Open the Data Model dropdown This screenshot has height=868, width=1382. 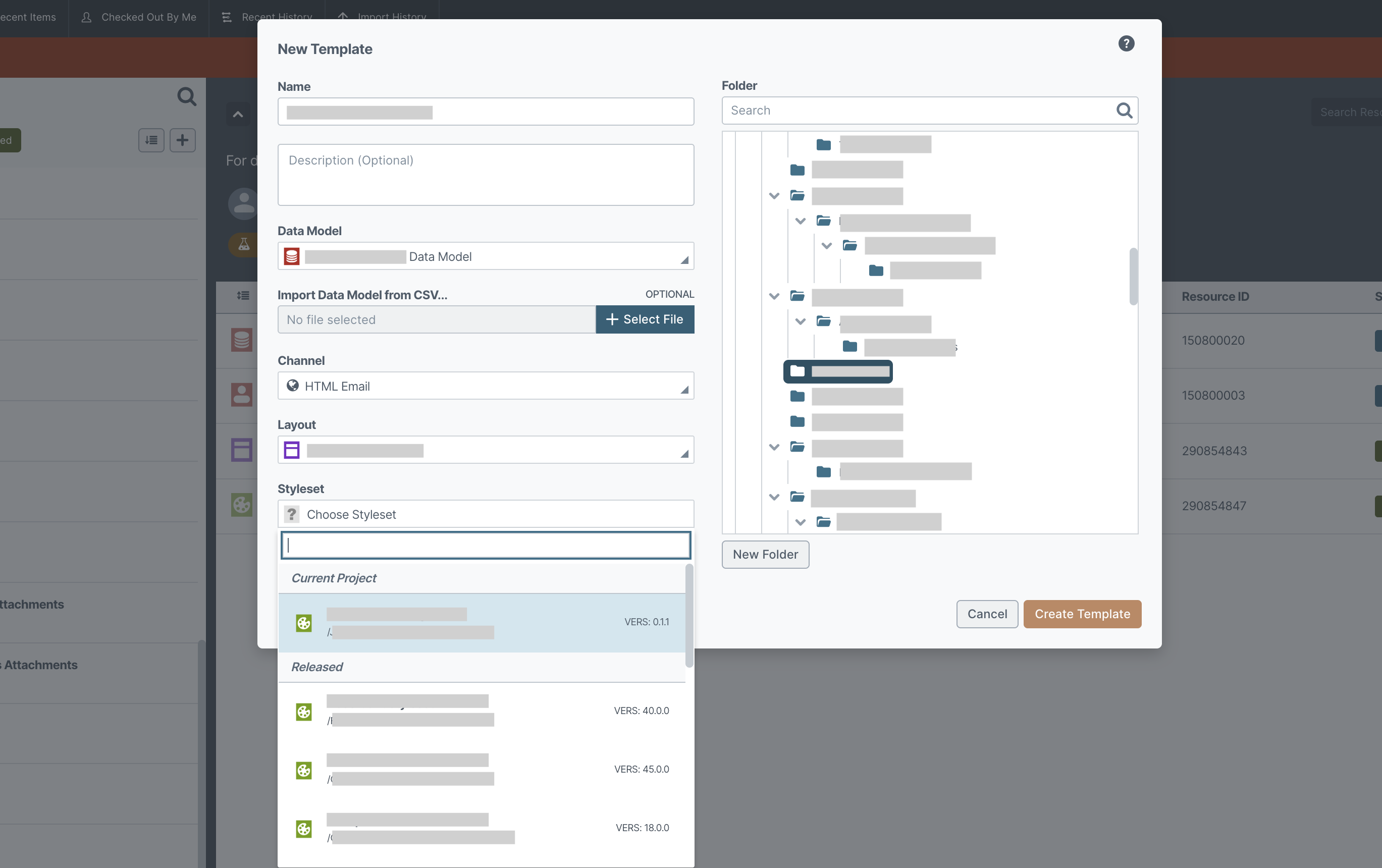point(486,256)
